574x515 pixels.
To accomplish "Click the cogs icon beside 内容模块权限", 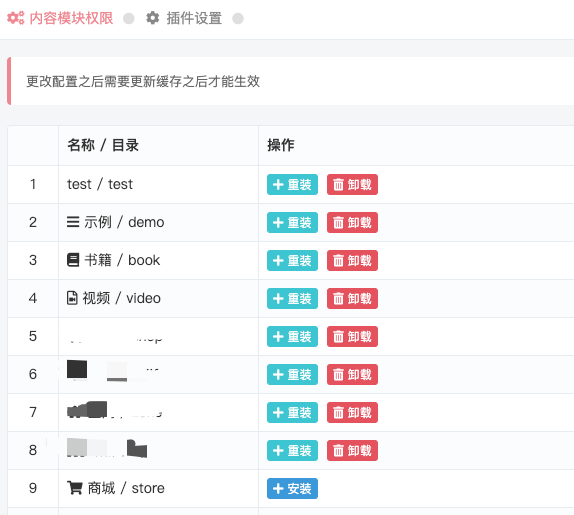I will click(x=16, y=18).
